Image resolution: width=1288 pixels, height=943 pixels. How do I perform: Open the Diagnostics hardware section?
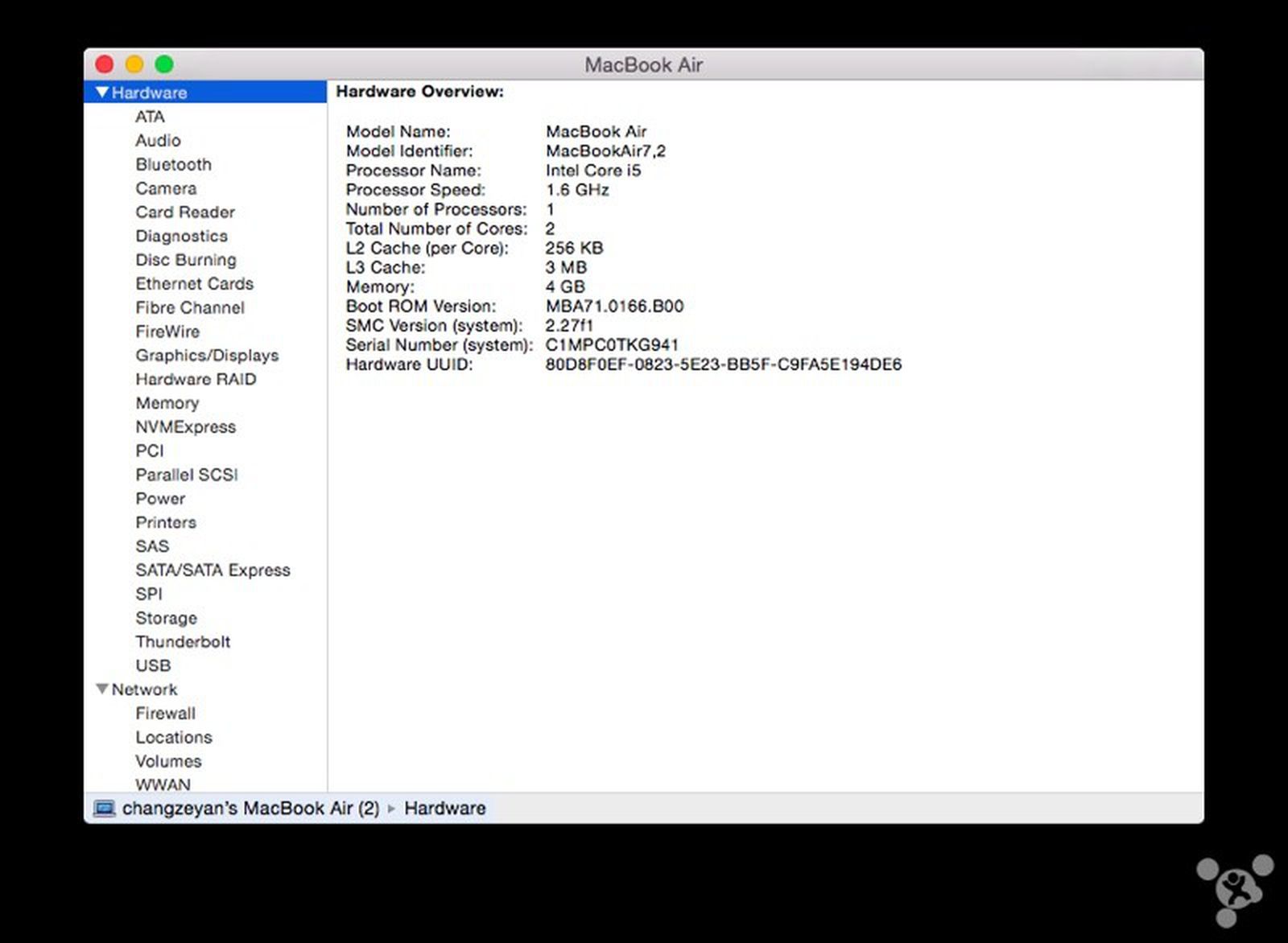[x=181, y=236]
